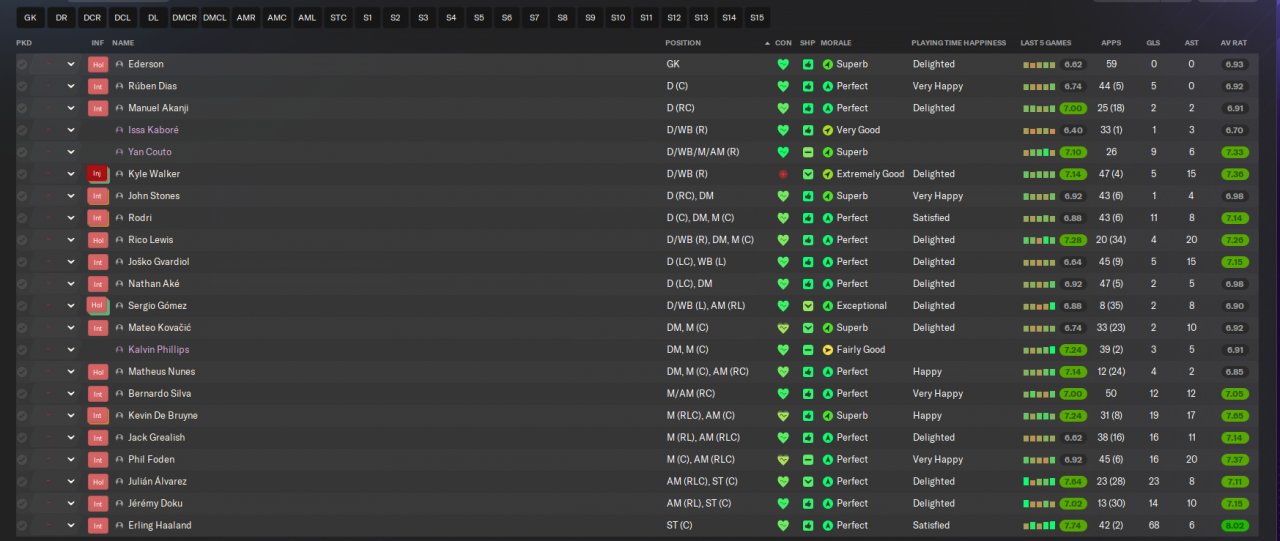1280x541 pixels.
Task: Open the dropdown chevron for Mateo Kovačić
Action: tap(71, 328)
